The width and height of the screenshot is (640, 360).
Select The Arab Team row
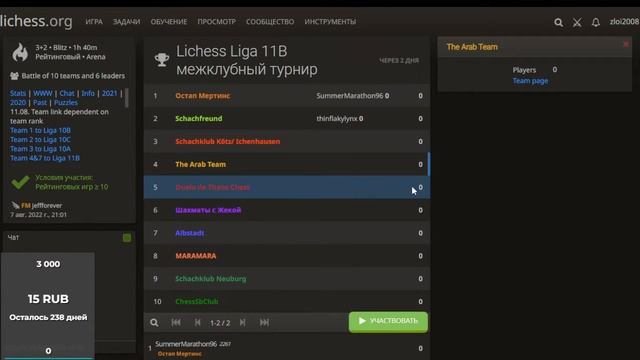287,164
